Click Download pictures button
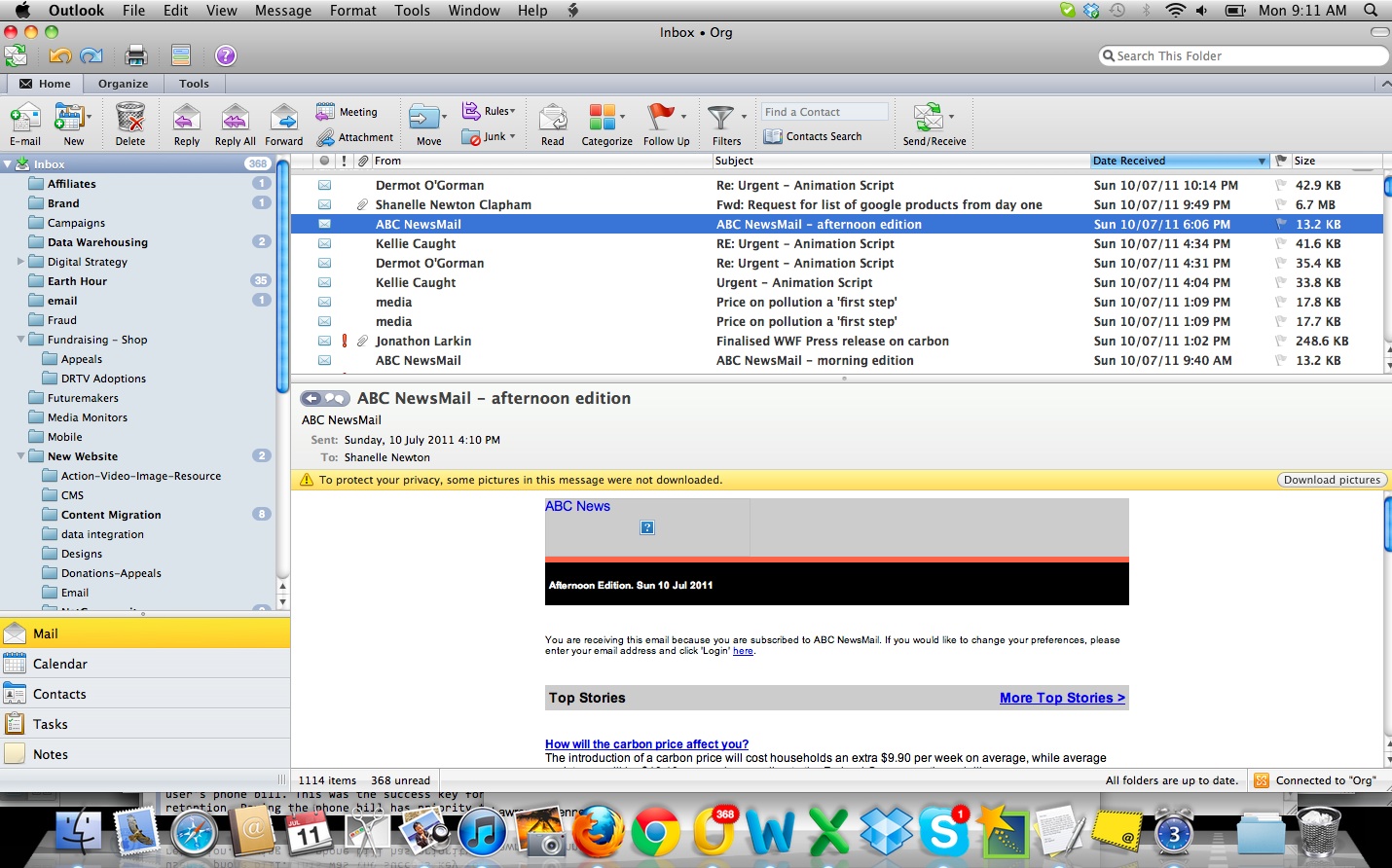This screenshot has width=1392, height=868. pos(1332,480)
